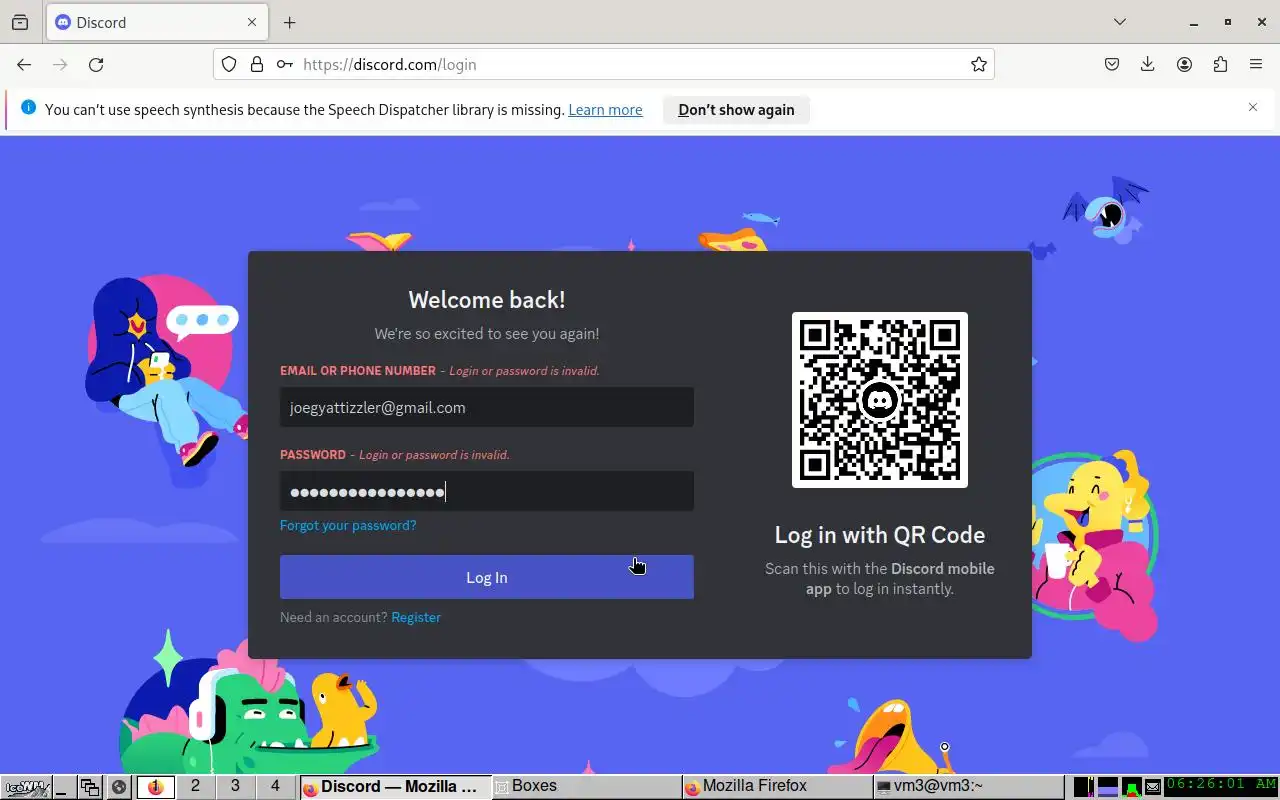Click the mail envelope tray icon

(1153, 787)
